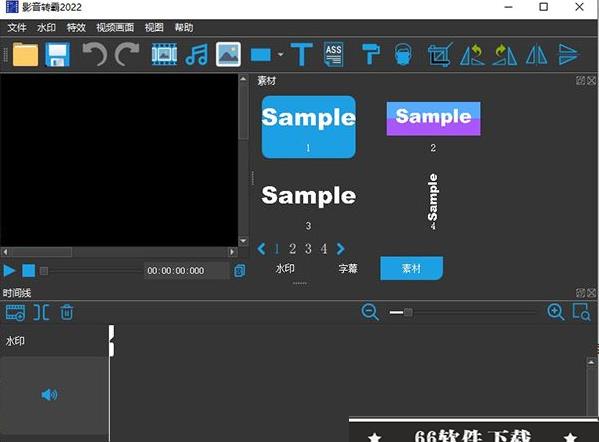Switch to the 字幕 tab
This screenshot has height=442, width=599.
point(348,269)
